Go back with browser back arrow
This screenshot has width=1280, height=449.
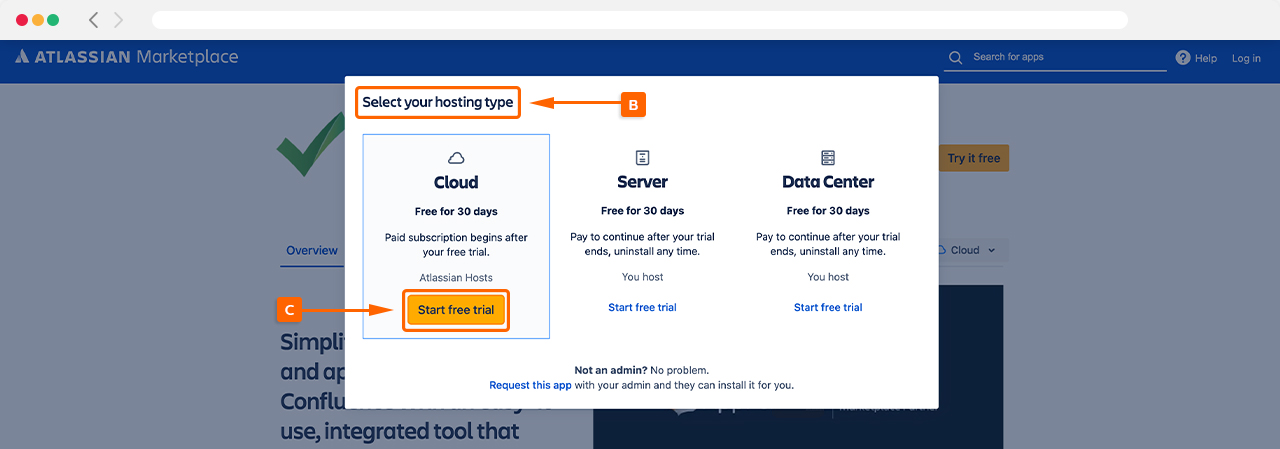pyautogui.click(x=94, y=20)
